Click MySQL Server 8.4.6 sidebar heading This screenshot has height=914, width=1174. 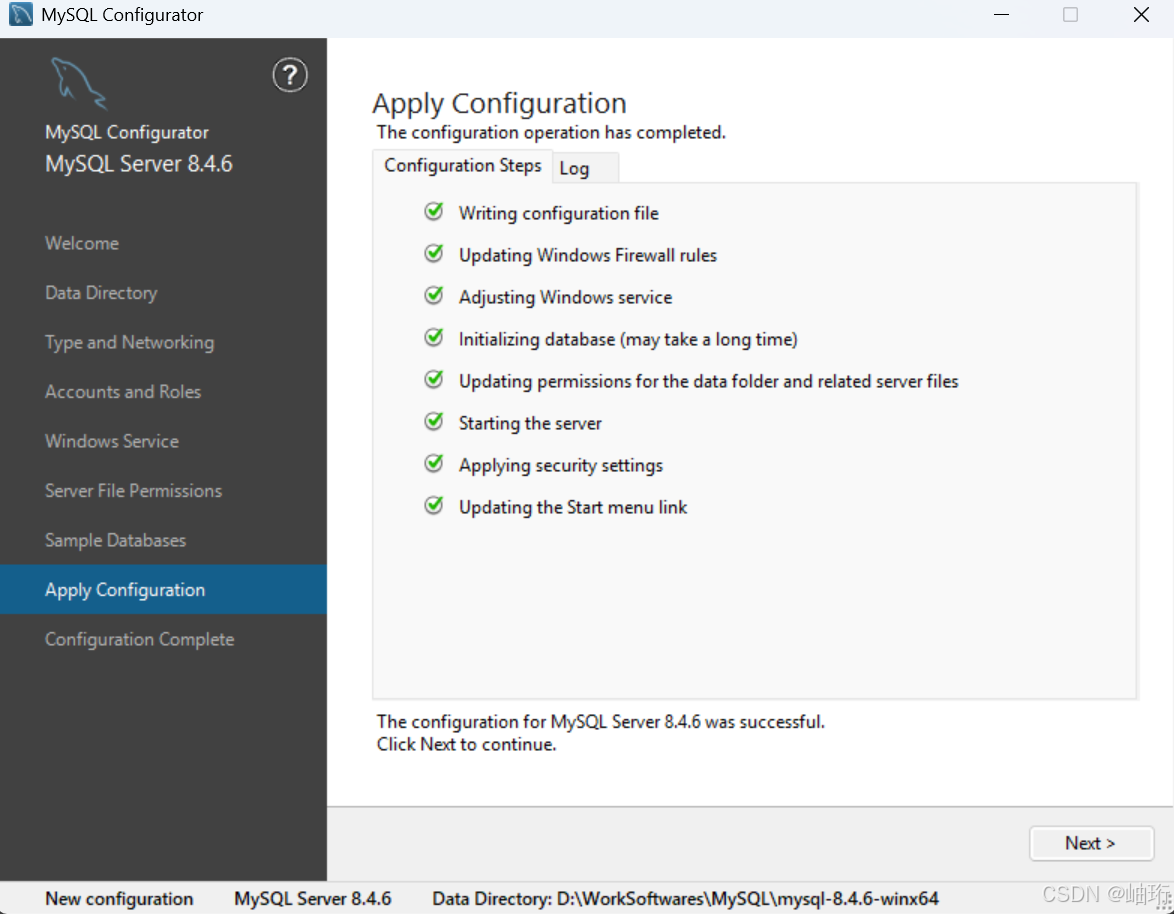tap(139, 164)
